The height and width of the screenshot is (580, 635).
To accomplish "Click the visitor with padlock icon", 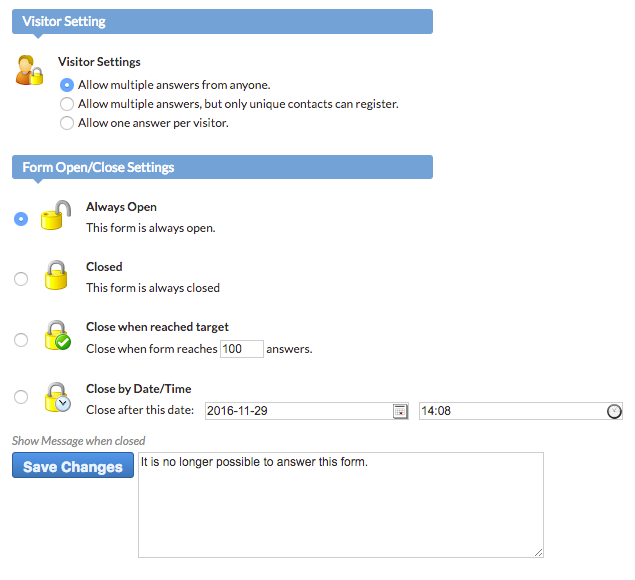I will [x=29, y=70].
